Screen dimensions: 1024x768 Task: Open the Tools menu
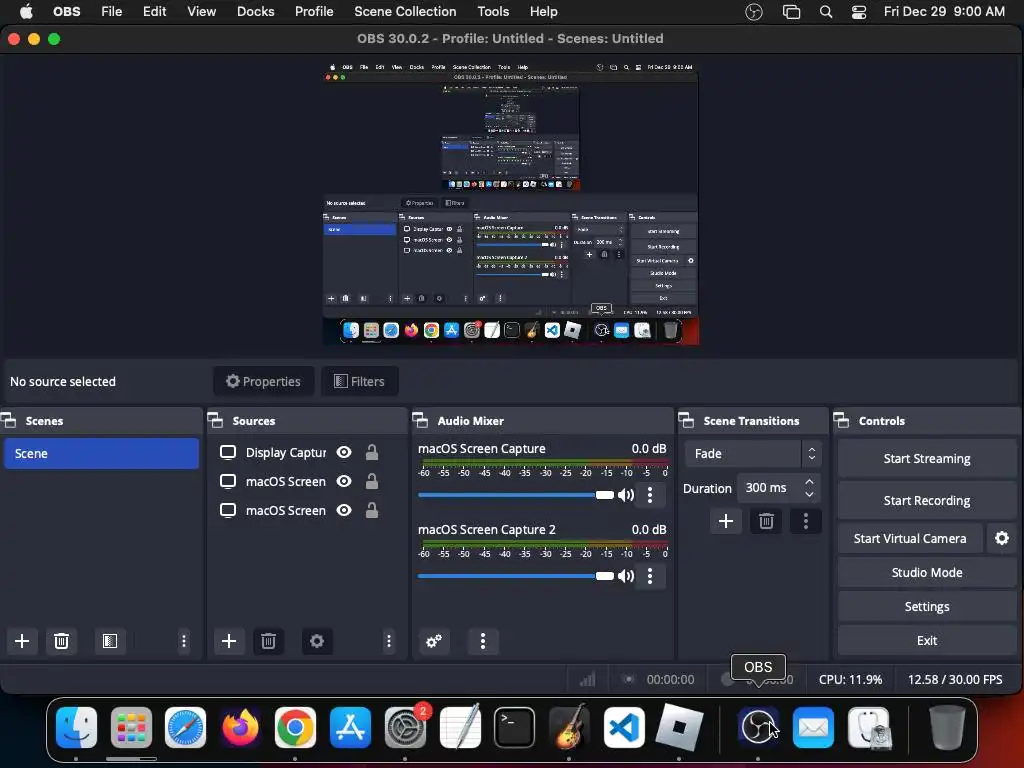point(493,12)
